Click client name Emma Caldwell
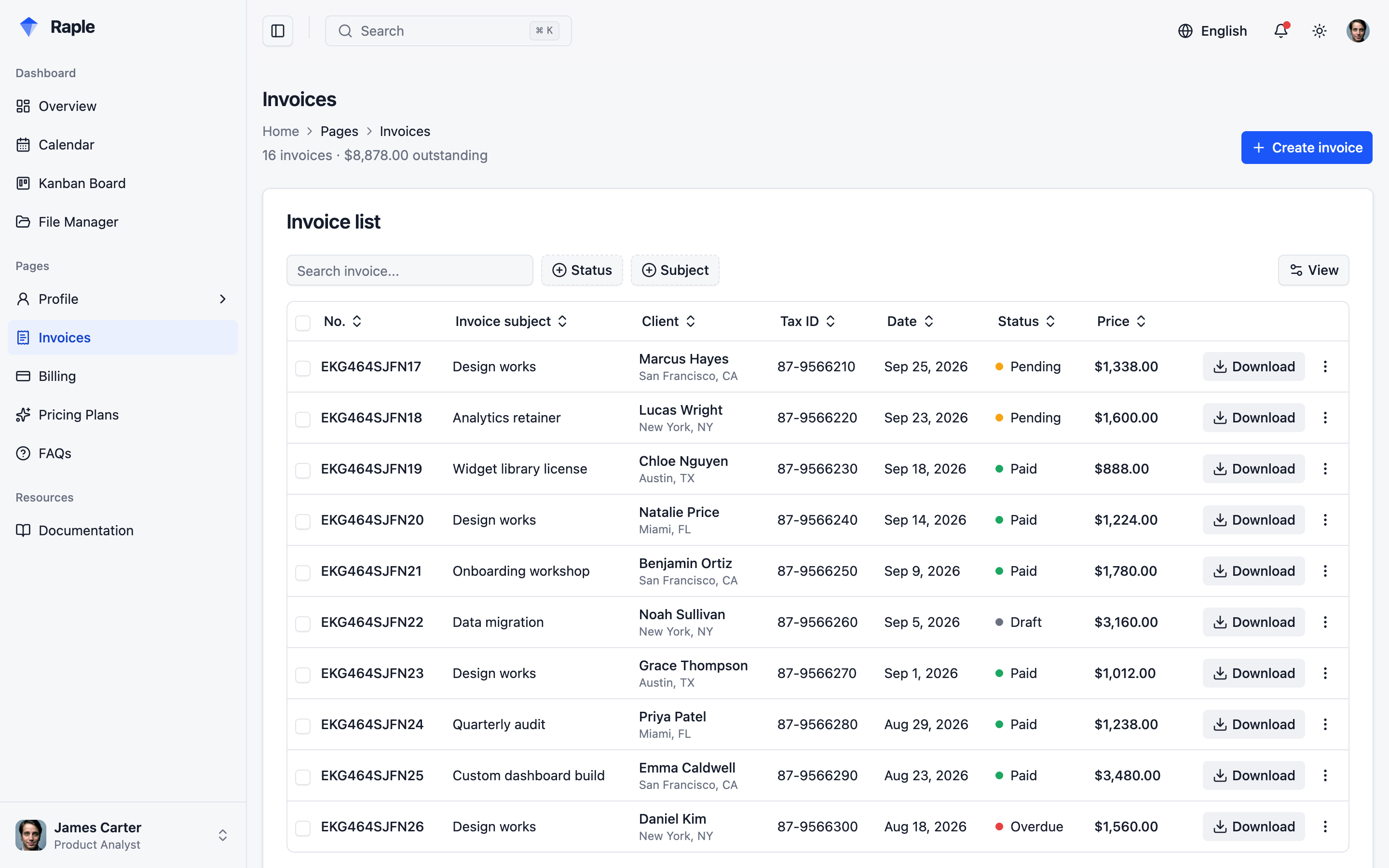The image size is (1389, 868). 687,768
